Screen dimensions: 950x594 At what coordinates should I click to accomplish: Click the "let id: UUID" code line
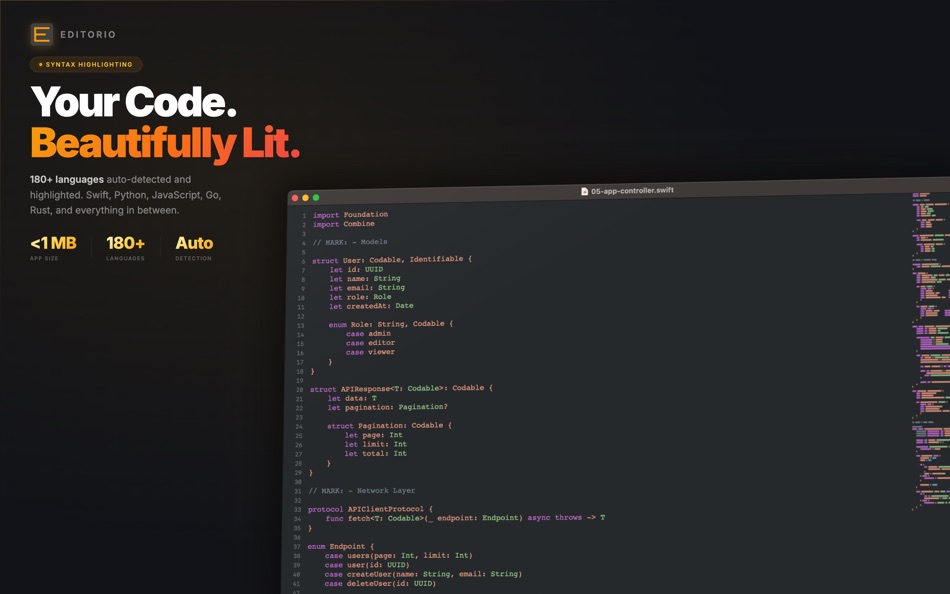[356, 270]
